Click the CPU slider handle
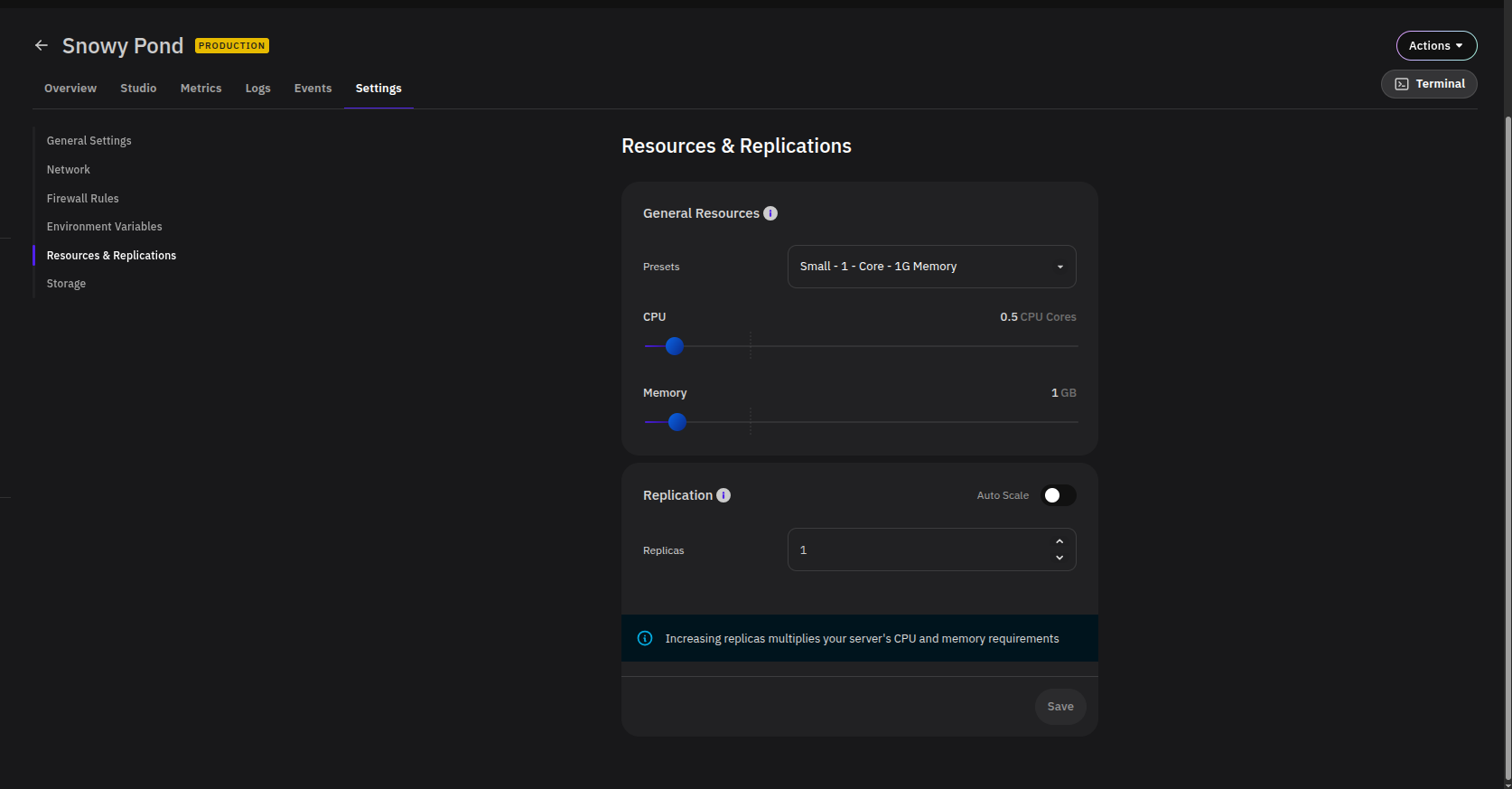The image size is (1512, 789). click(675, 346)
